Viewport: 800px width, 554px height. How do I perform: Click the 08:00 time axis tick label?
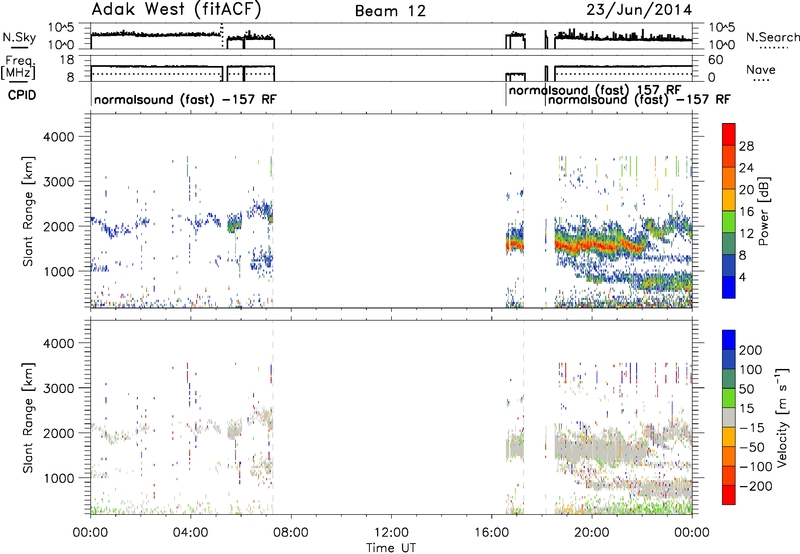291,533
